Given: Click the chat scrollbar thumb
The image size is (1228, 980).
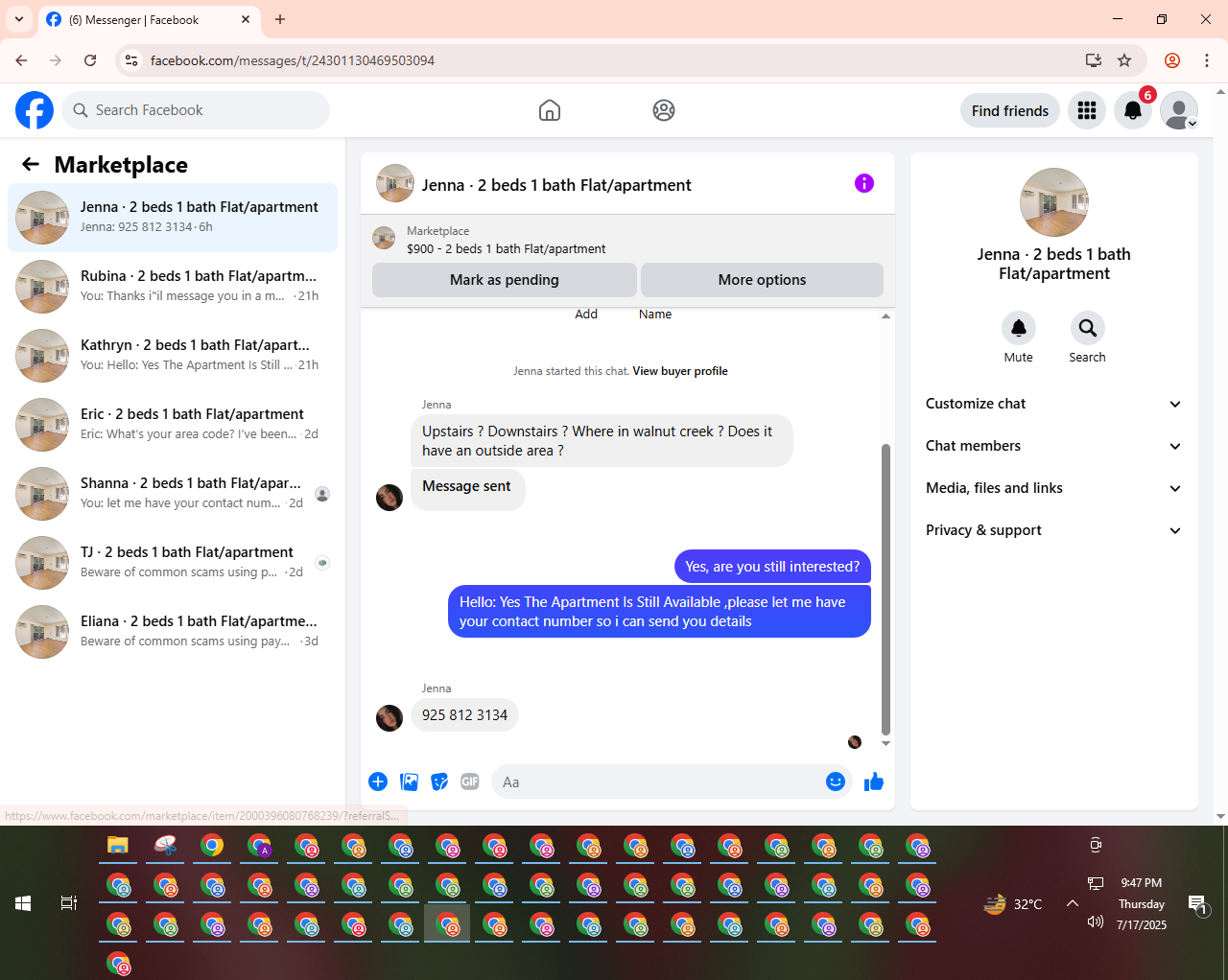Looking at the screenshot, I should [886, 589].
